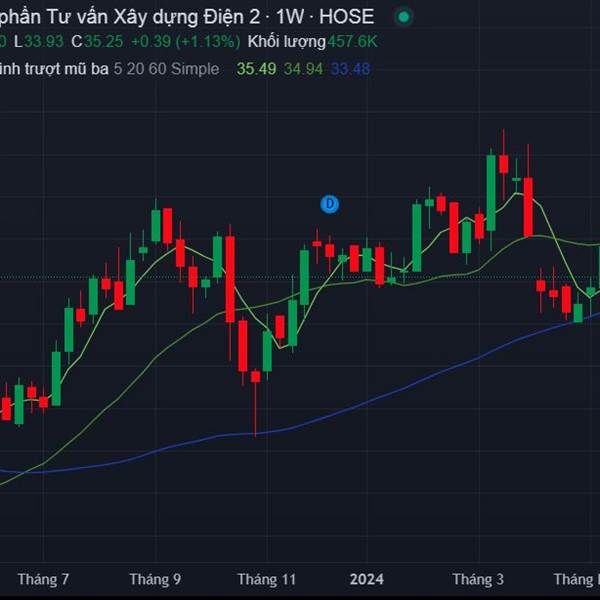Click the MA5 value 35.49
This screenshot has width=600, height=600.
pyautogui.click(x=256, y=69)
